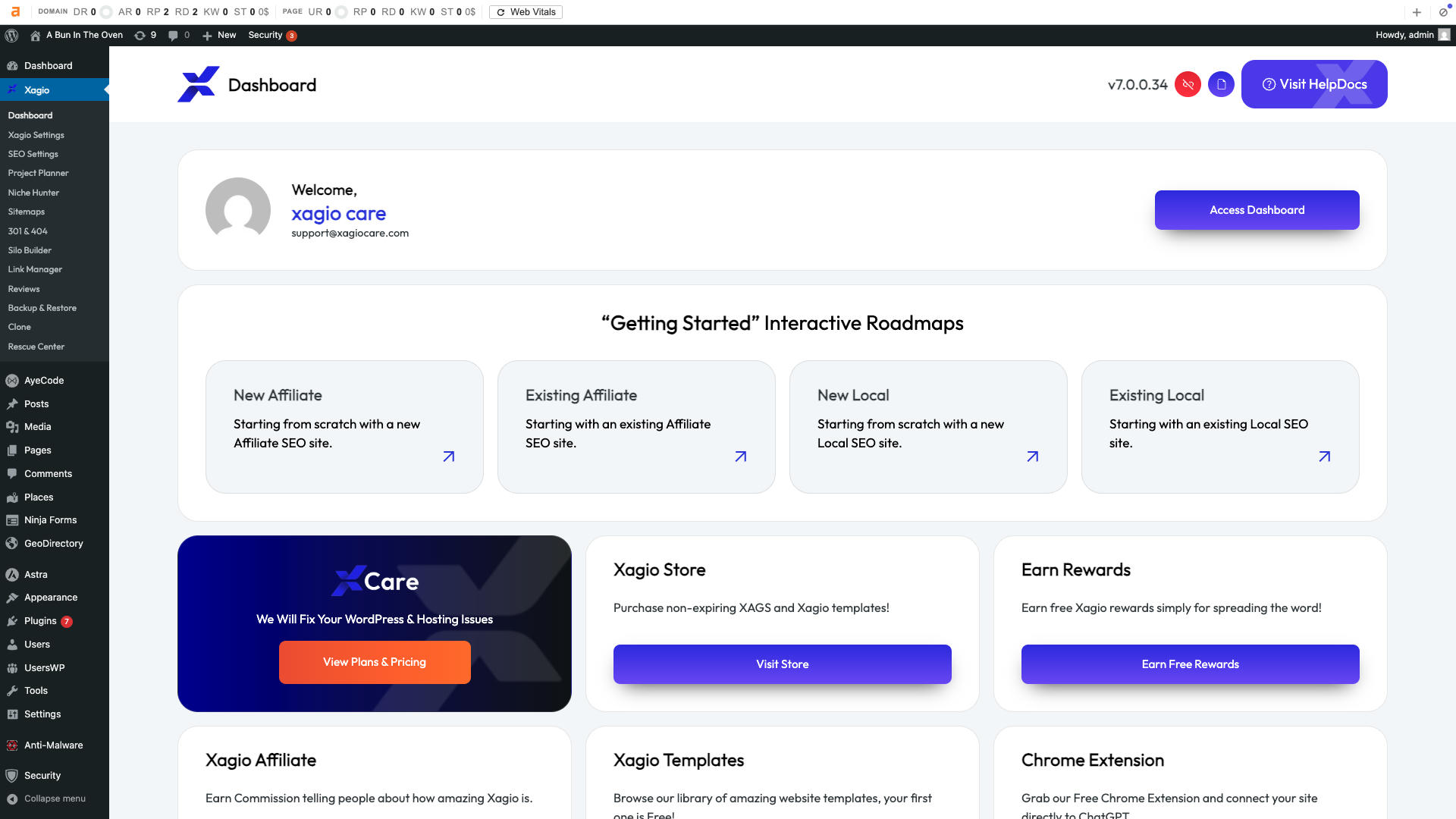Open Xagio Settings submenu item
The image size is (1456, 819).
click(36, 135)
